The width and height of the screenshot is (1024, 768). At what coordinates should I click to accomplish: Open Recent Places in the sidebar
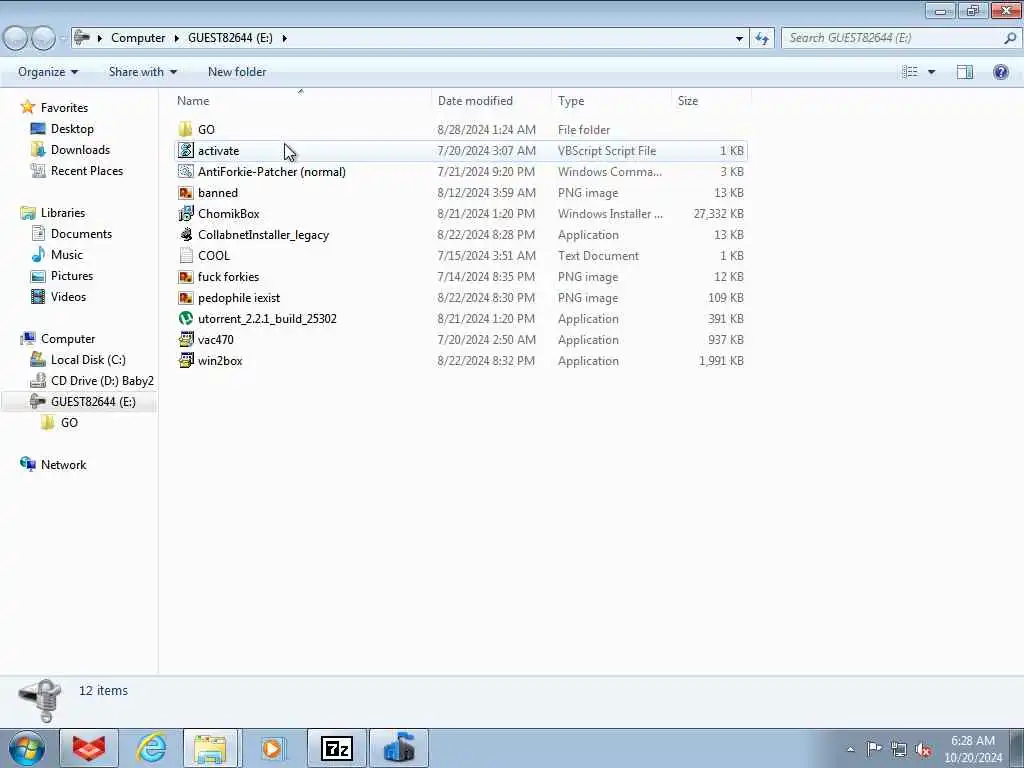(87, 170)
